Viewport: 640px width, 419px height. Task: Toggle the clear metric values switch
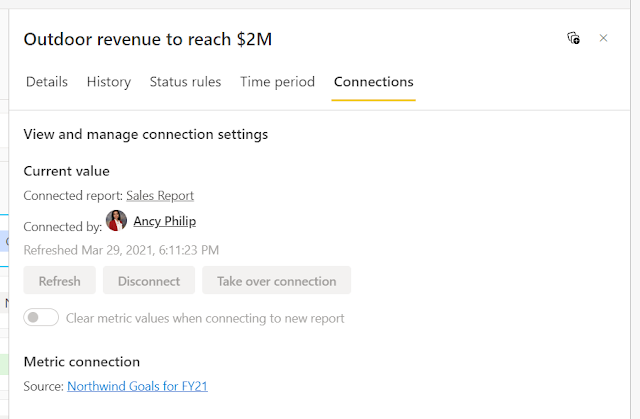41,318
